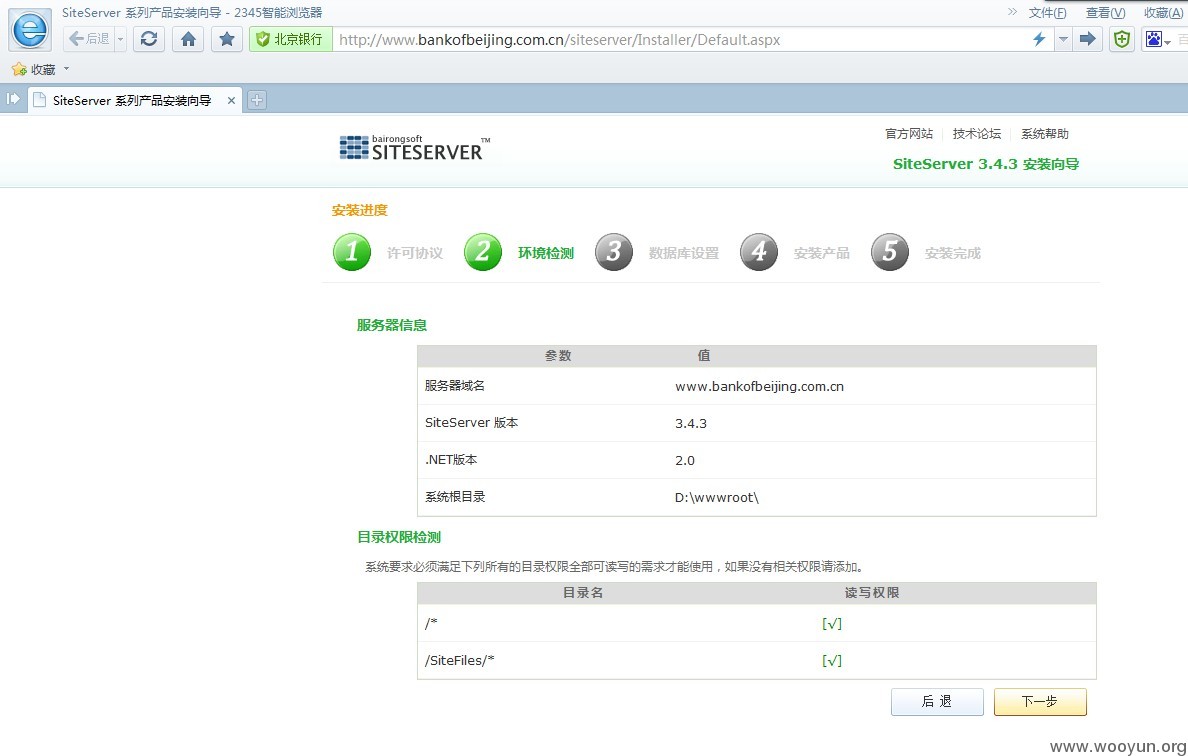Screen dimensions: 1188x756
Task: Open the 系统帮助 link
Action: tap(1045, 134)
